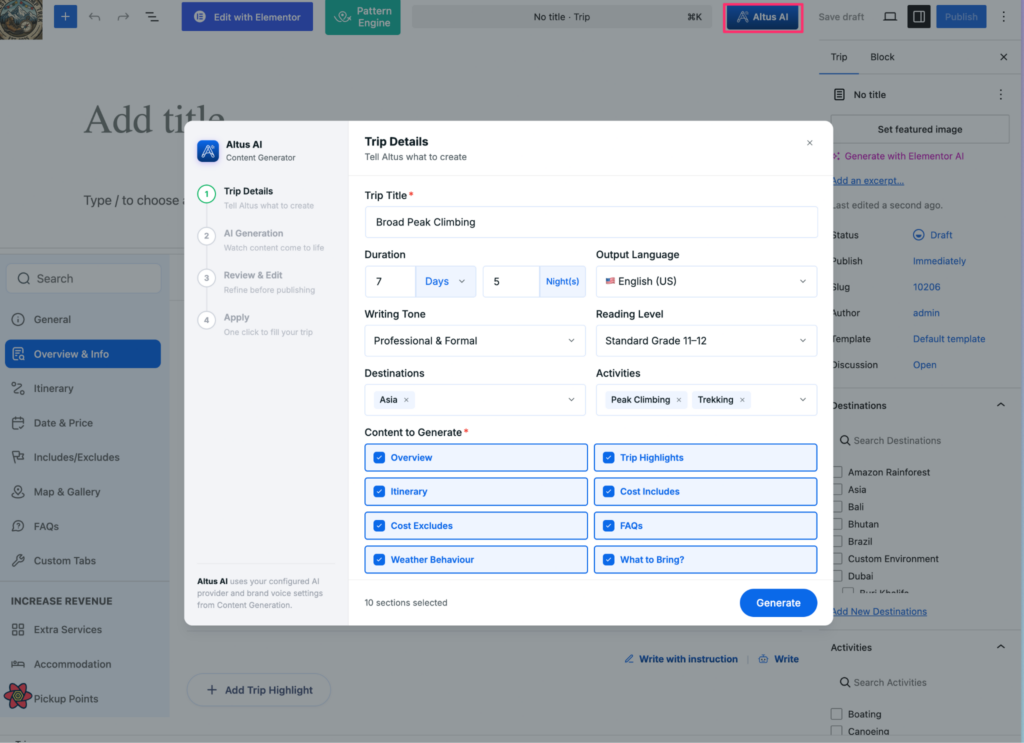Click the nights number input field
This screenshot has height=743, width=1024.
pyautogui.click(x=511, y=281)
